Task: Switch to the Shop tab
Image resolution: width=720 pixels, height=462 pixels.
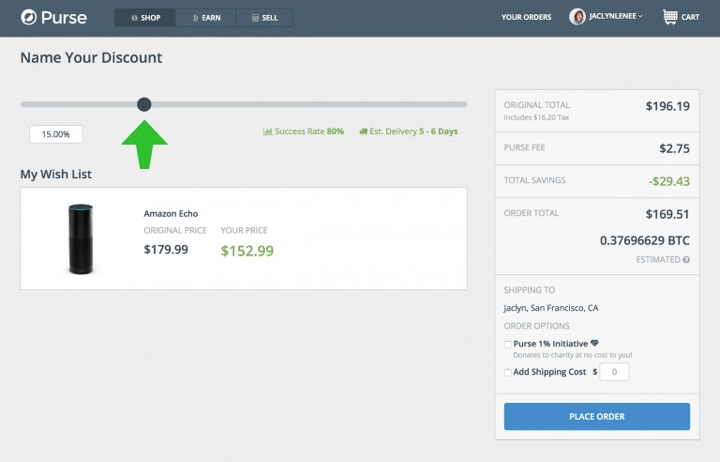Action: point(145,18)
